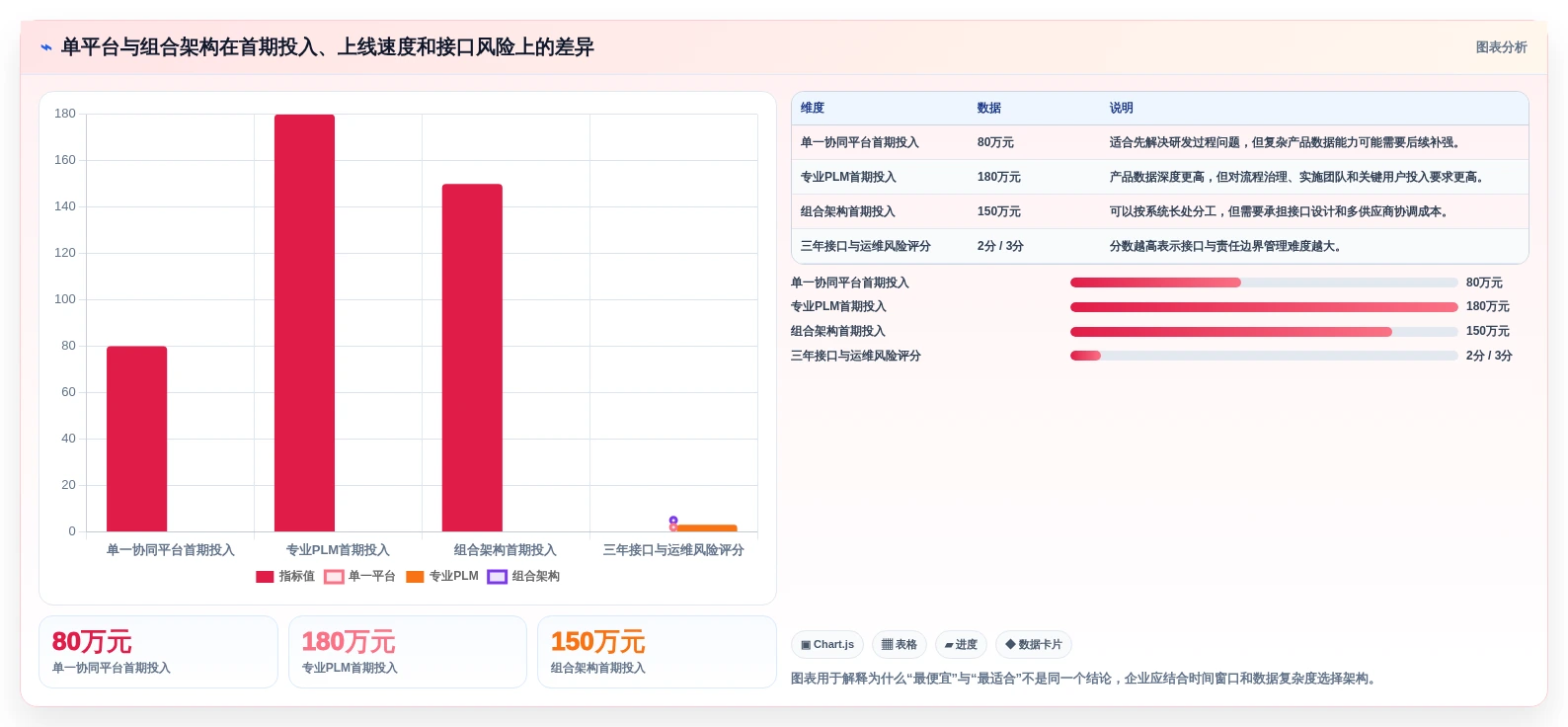The height and width of the screenshot is (727, 1568).
Task: Select the 表格 tag
Action: 900,645
